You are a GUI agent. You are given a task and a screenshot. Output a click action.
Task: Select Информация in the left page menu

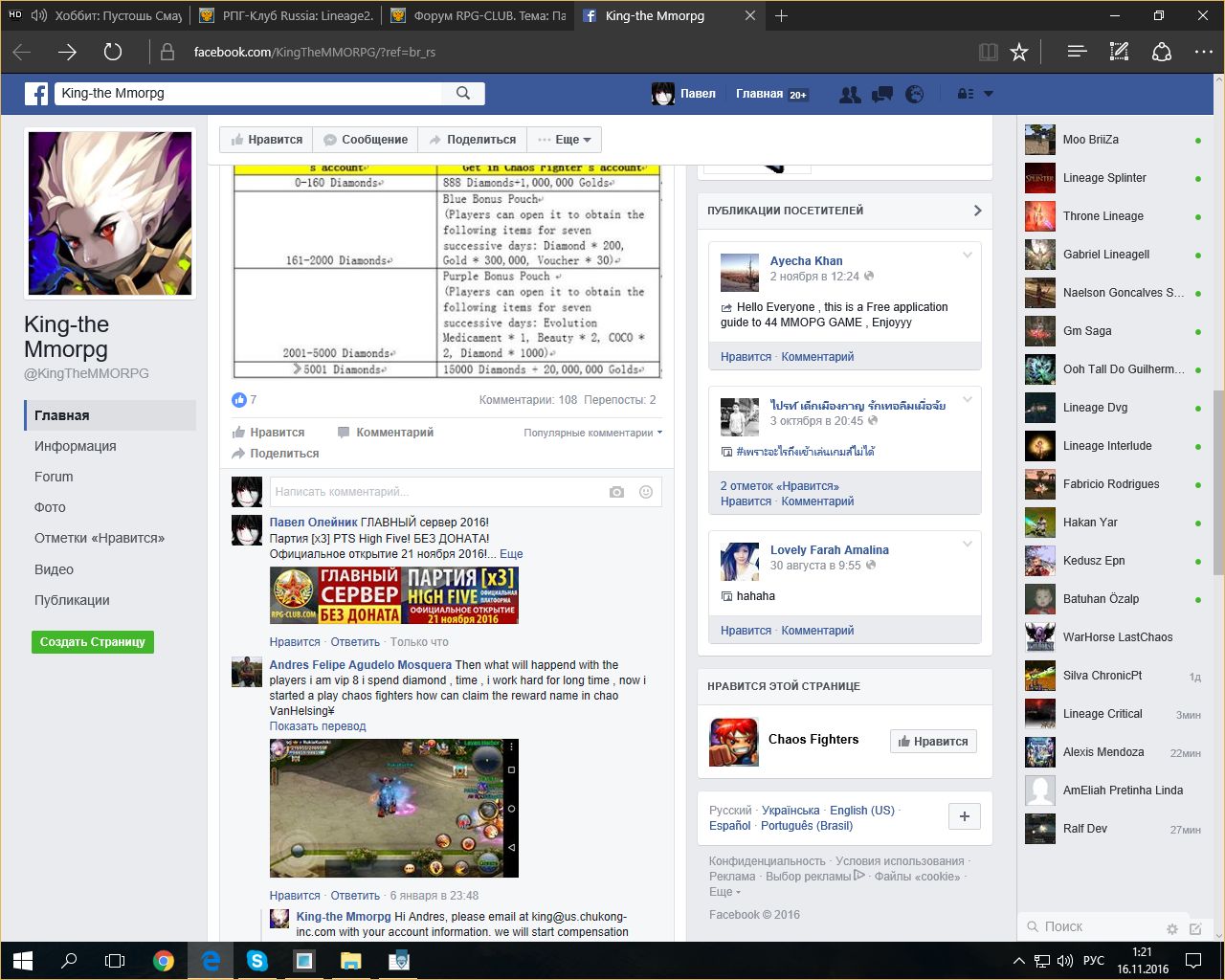(x=76, y=446)
